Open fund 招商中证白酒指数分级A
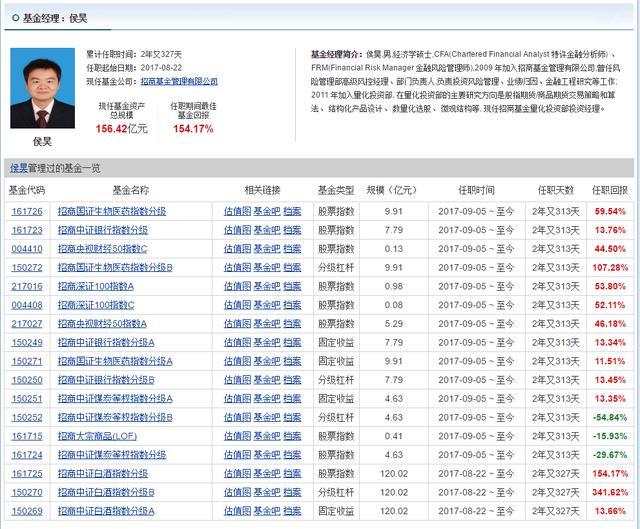640x529 pixels. pos(106,512)
